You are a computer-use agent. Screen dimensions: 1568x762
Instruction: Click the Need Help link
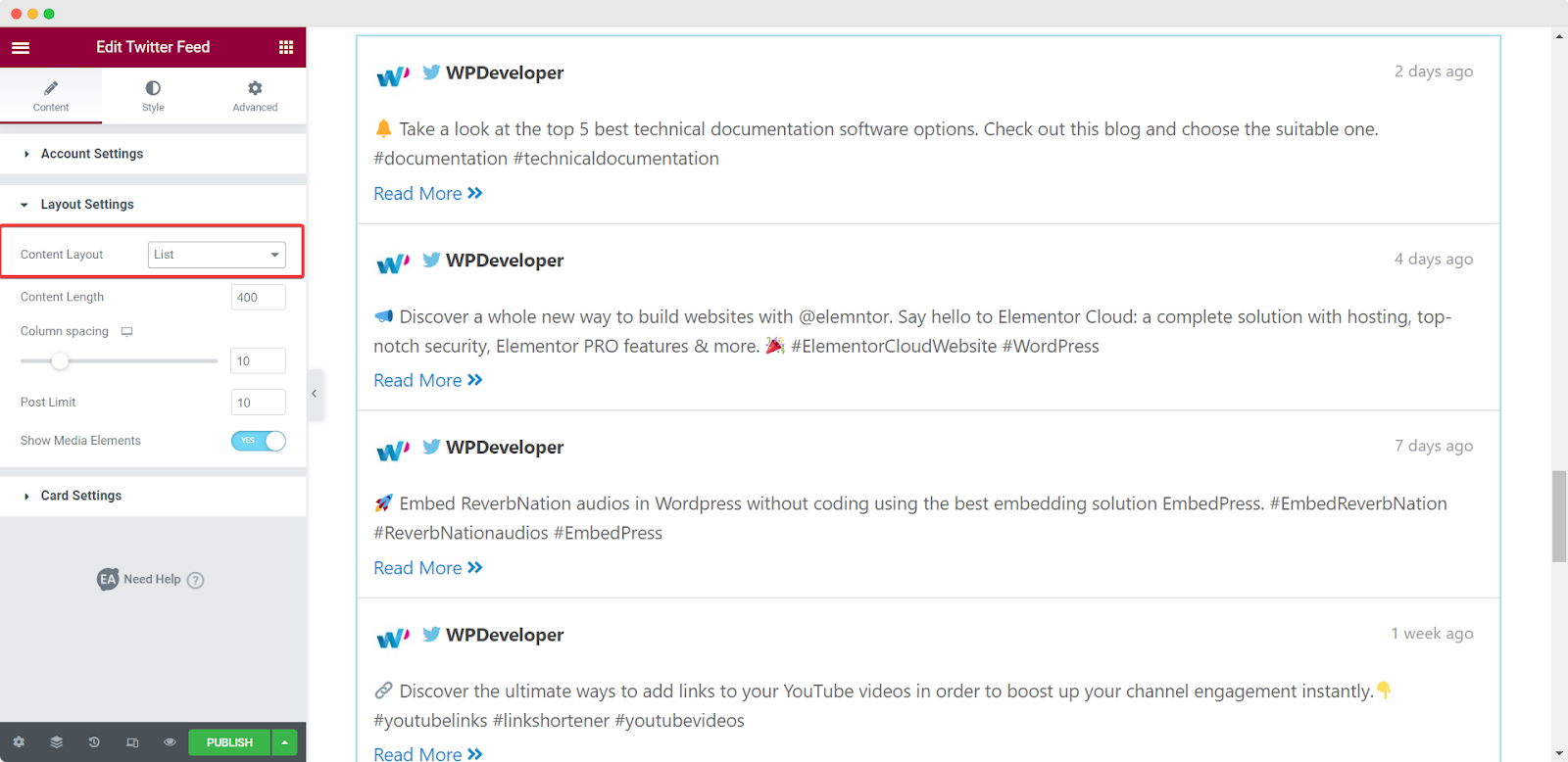(152, 580)
